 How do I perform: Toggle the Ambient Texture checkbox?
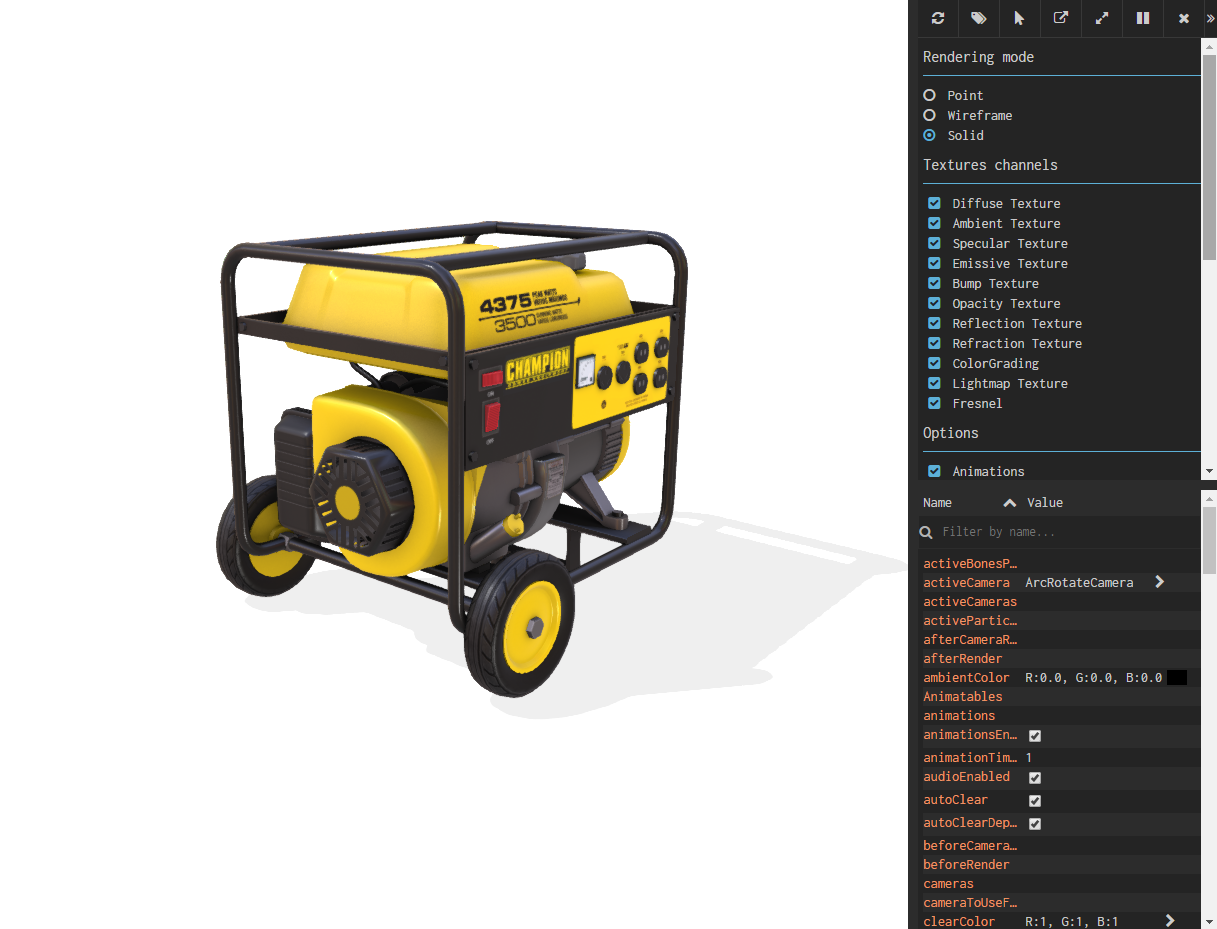934,223
